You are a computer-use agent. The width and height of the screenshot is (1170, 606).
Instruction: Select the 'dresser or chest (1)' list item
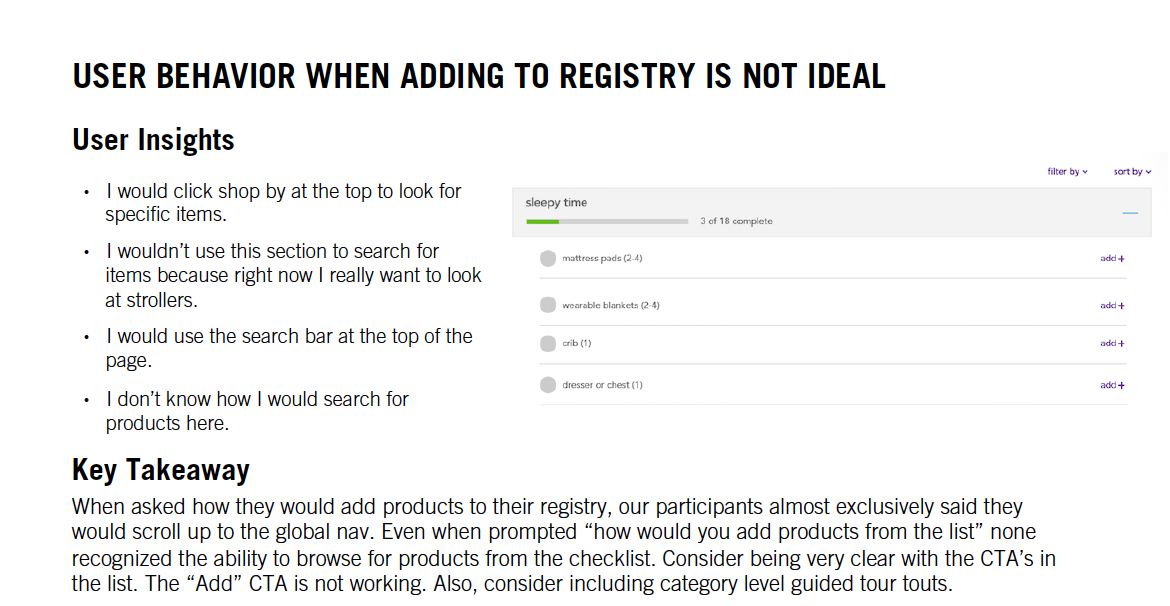click(x=603, y=385)
